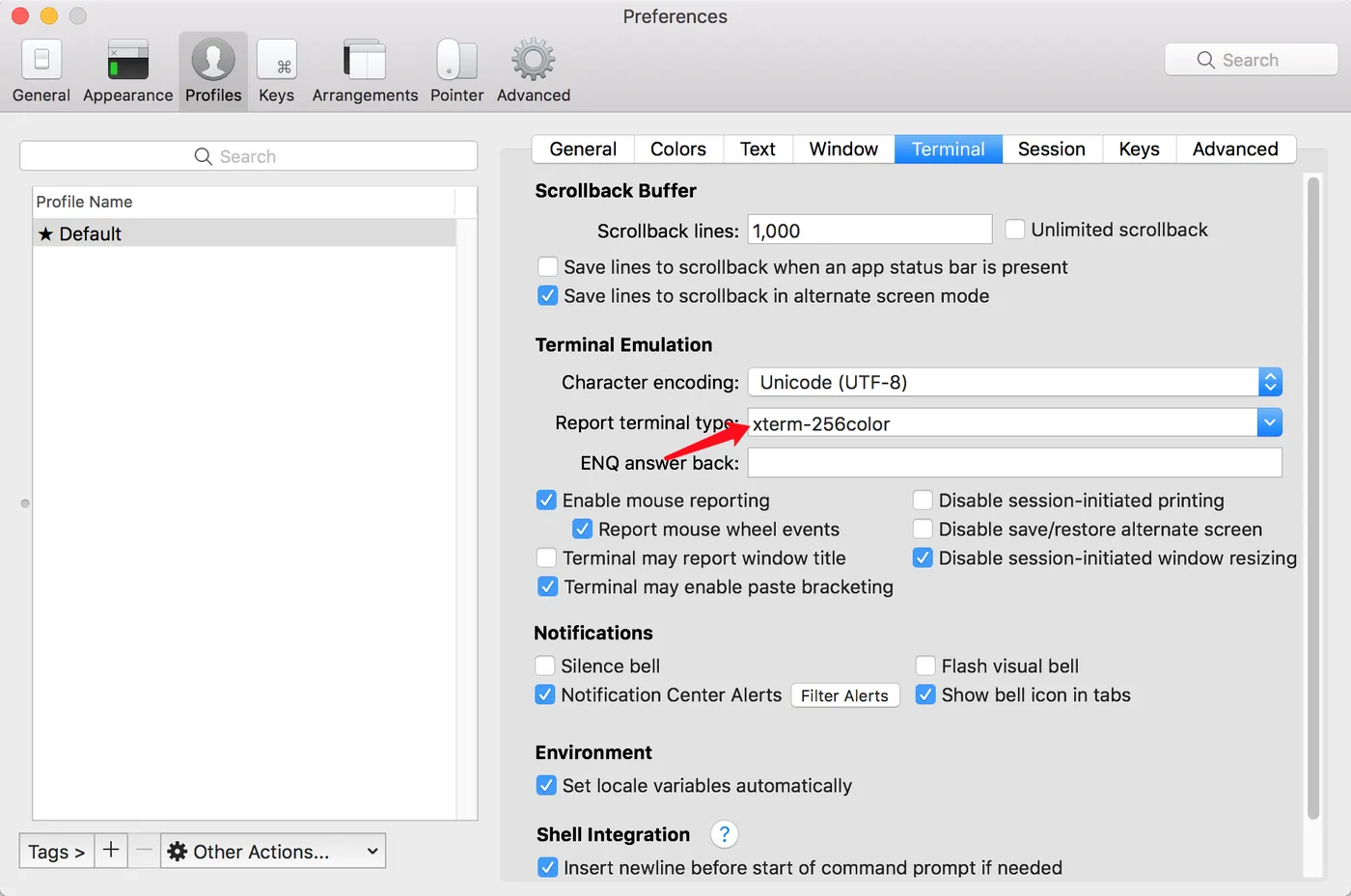Toggle Notification Center Alerts checkbox
This screenshot has width=1351, height=896.
545,694
